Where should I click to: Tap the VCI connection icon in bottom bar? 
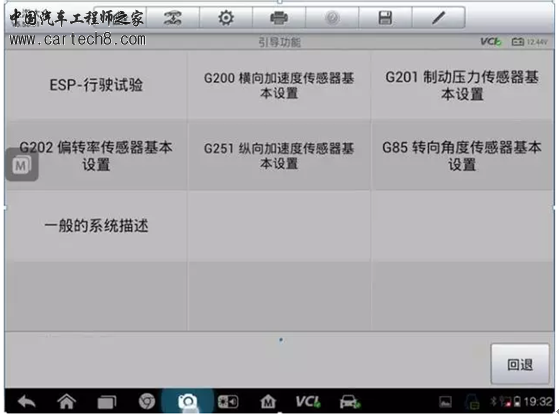(x=308, y=402)
